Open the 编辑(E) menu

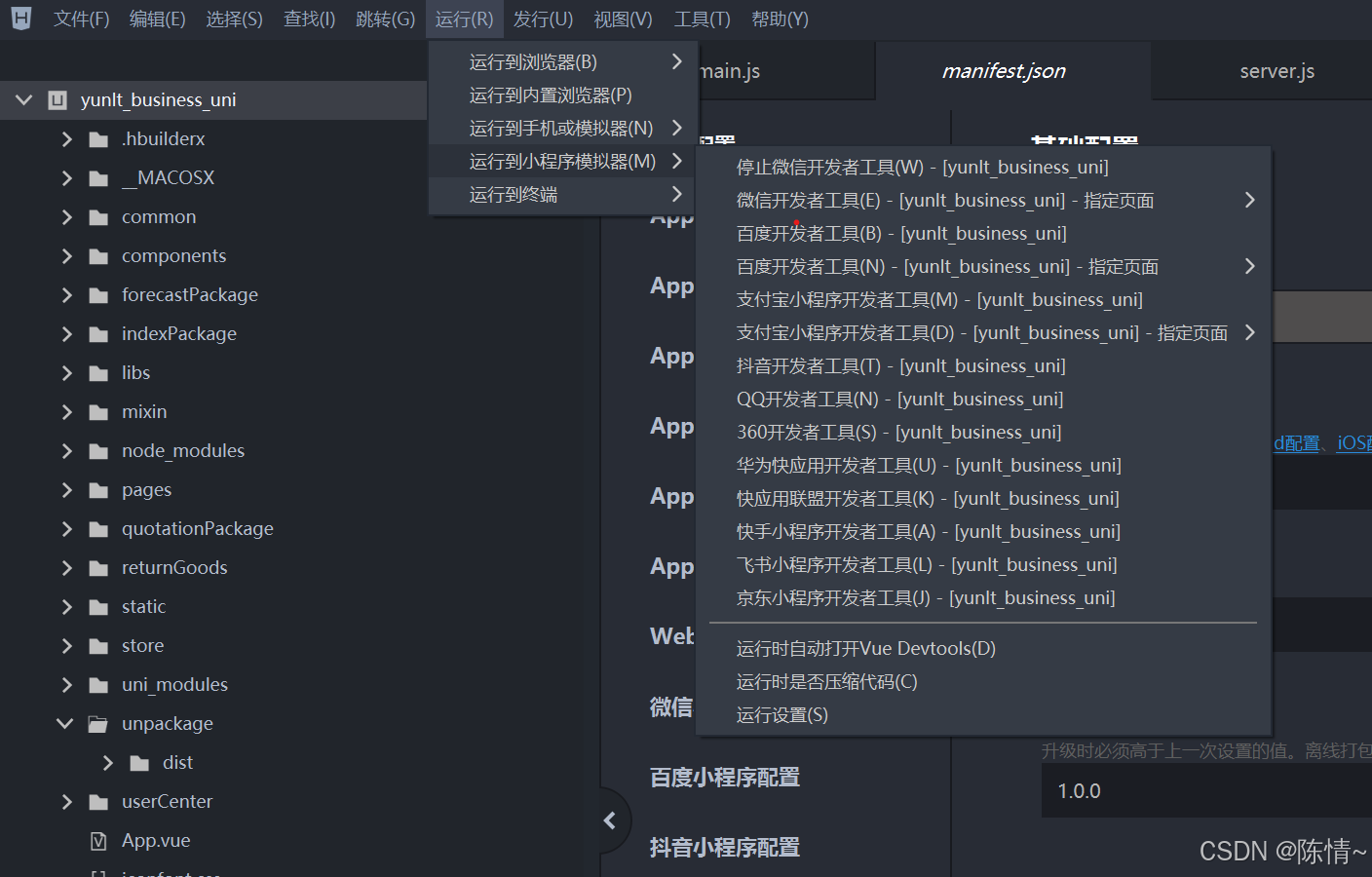[158, 19]
